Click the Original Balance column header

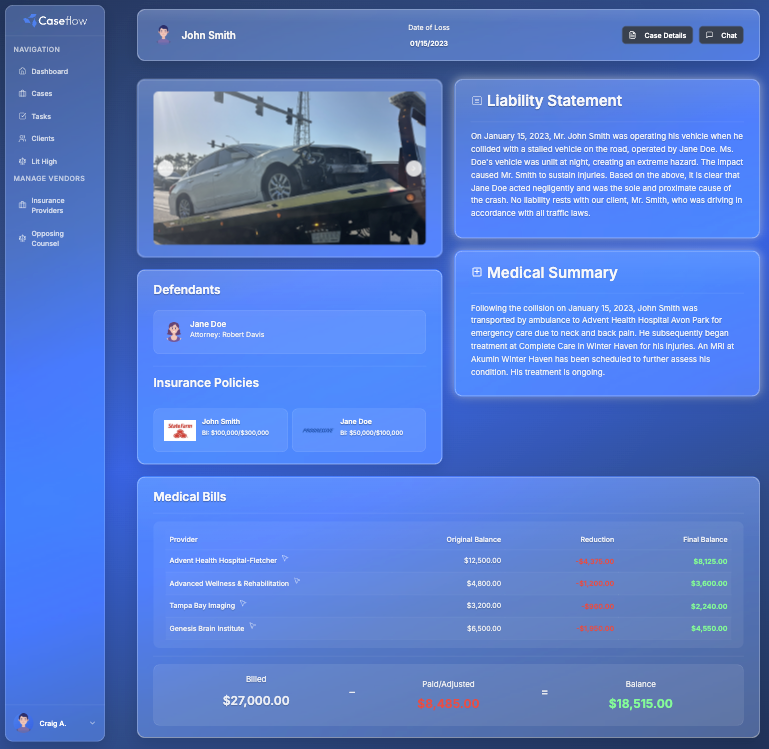(x=473, y=540)
